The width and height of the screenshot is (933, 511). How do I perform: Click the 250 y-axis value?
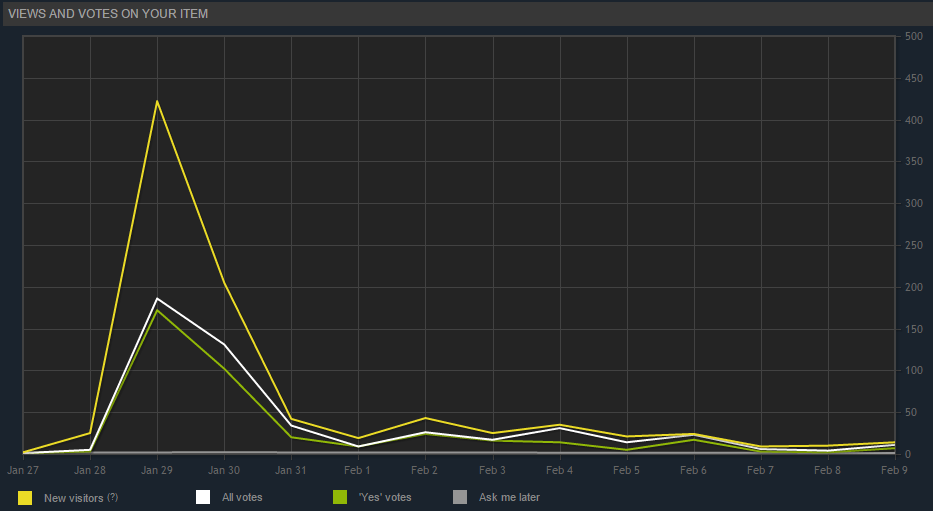pos(914,245)
